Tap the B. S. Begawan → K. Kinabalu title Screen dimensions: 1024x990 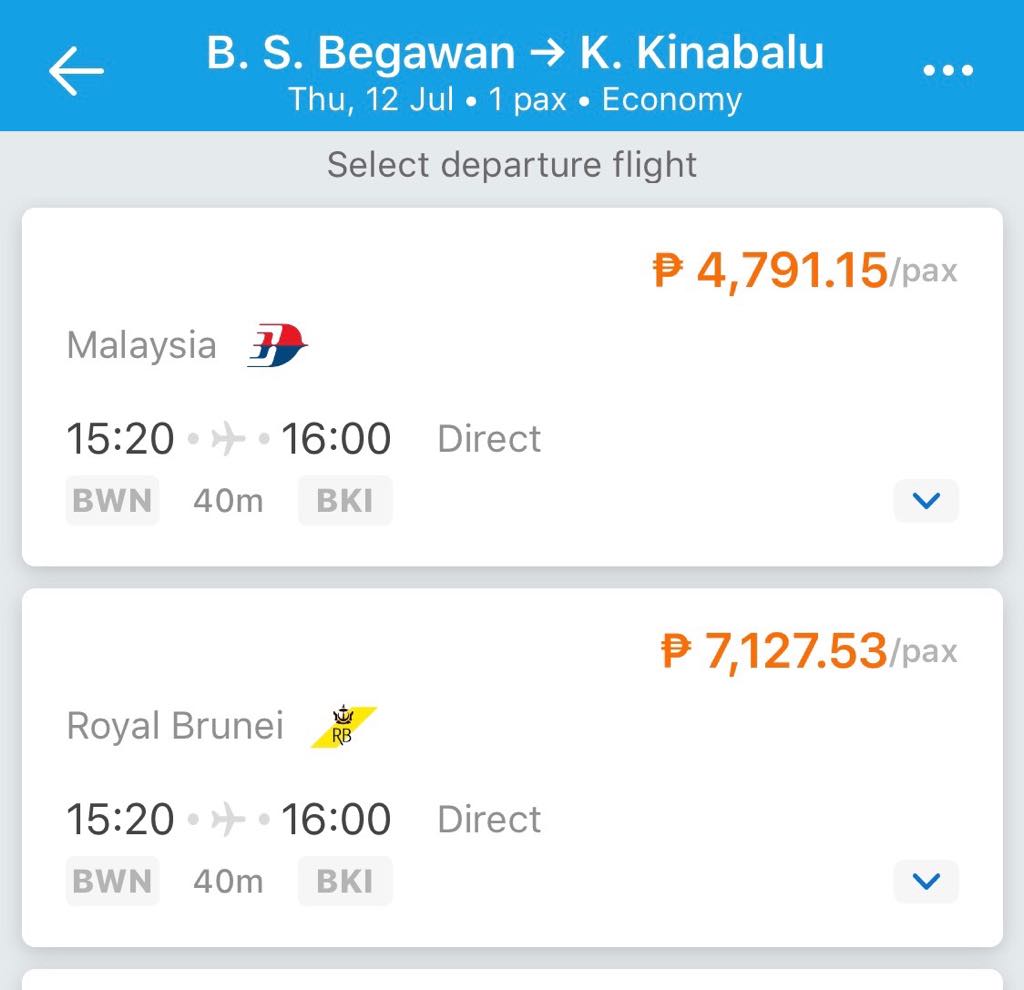click(x=515, y=52)
